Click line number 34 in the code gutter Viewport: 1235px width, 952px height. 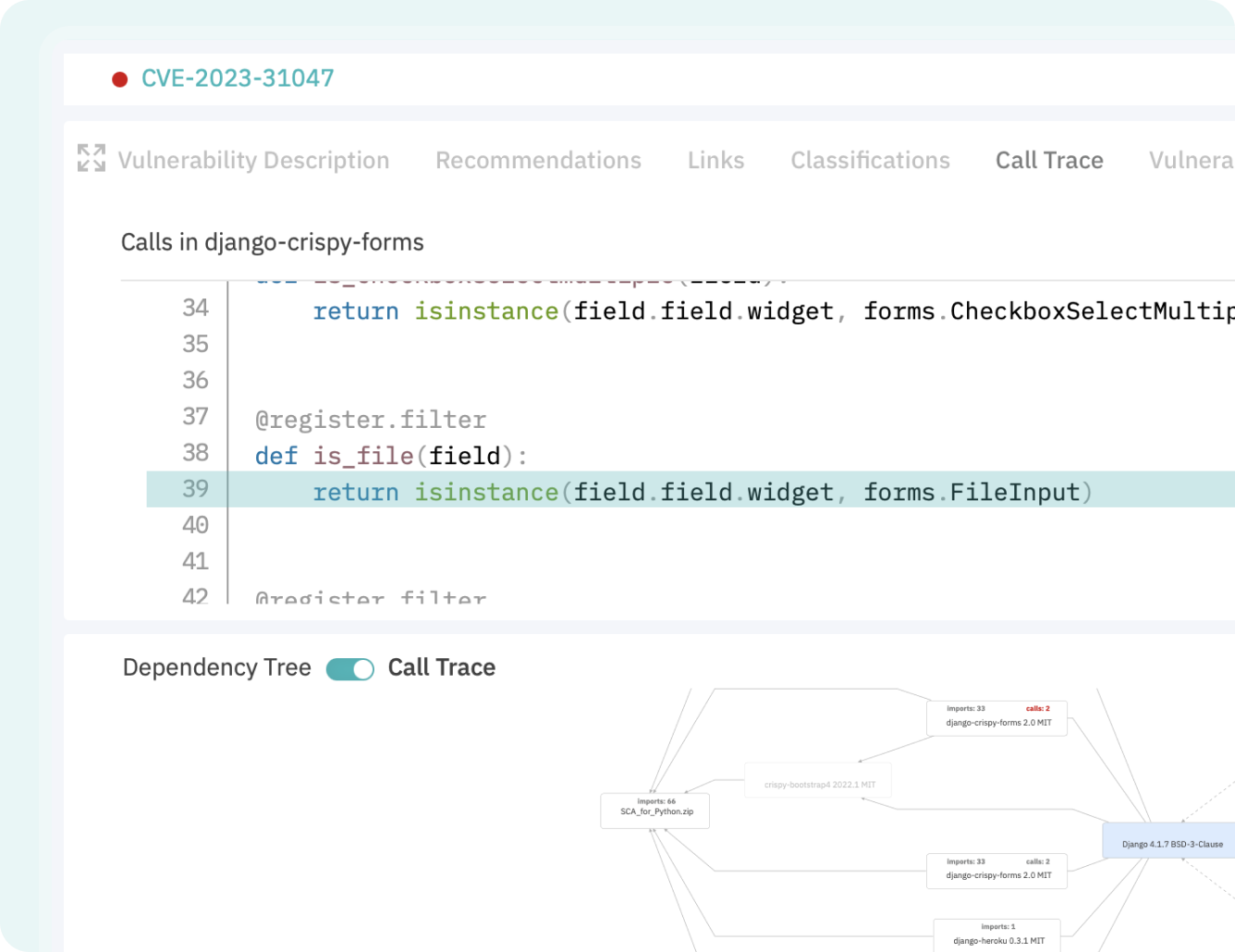[x=195, y=308]
